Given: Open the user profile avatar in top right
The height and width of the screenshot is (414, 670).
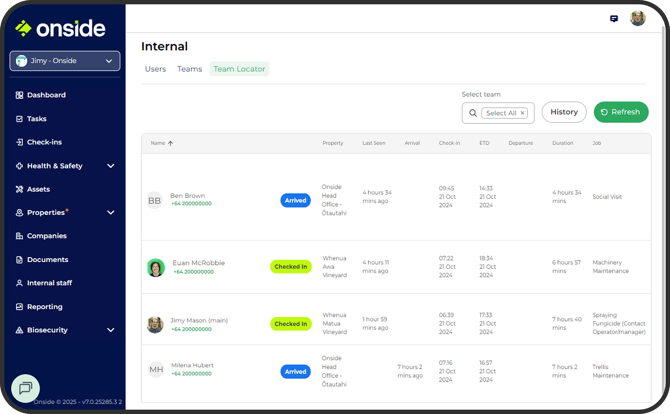Looking at the screenshot, I should coord(638,19).
